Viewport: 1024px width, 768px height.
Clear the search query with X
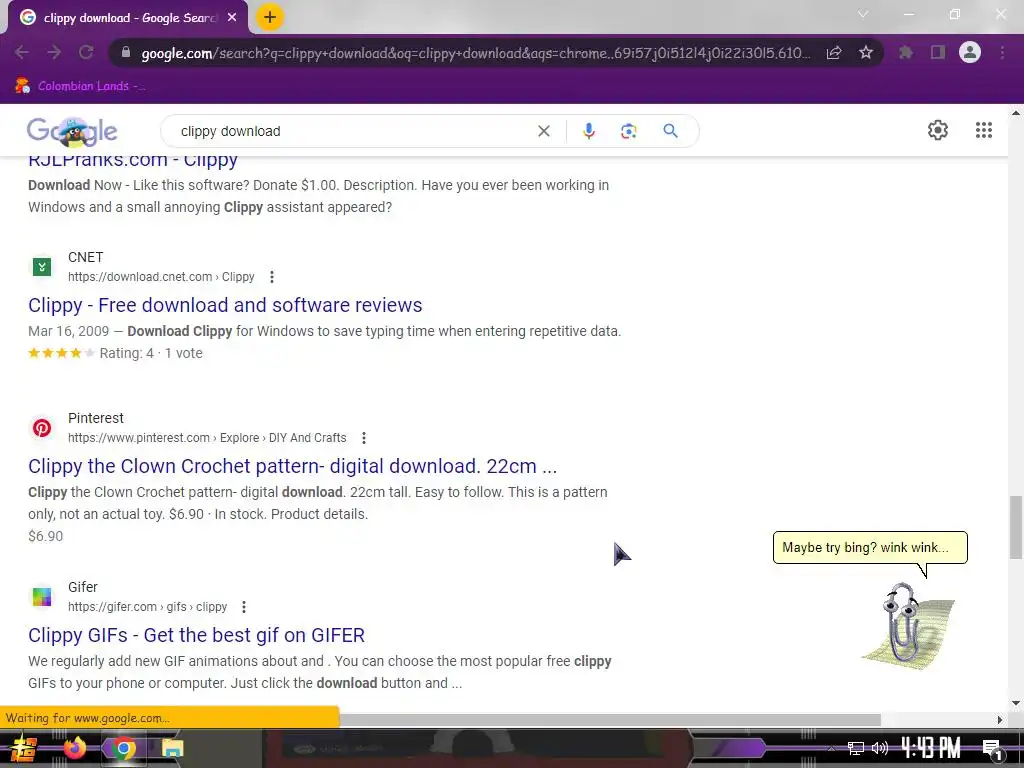543,131
